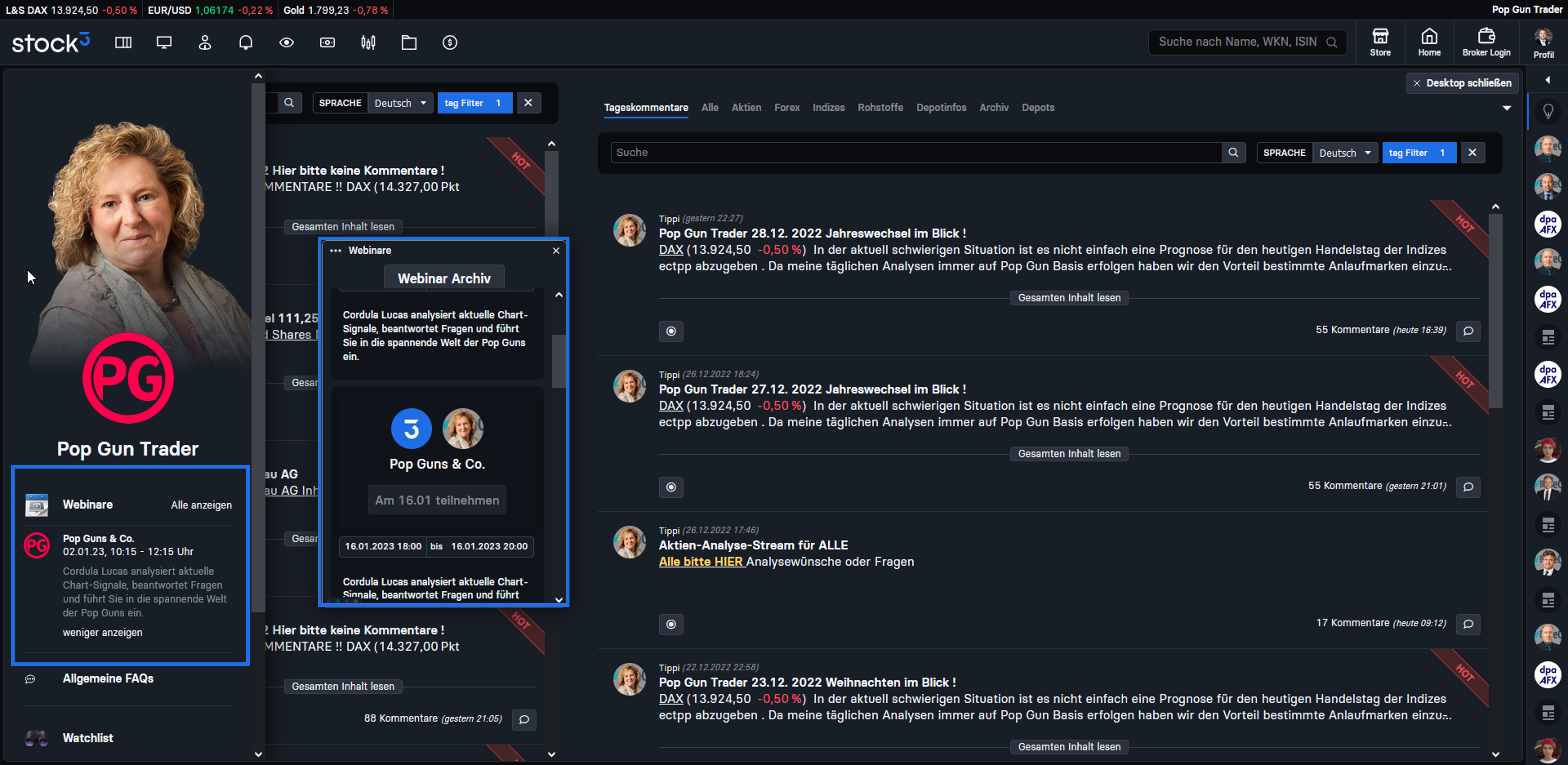Collapse the right sidebar with the arrow
Viewport: 1568px width, 765px height.
[1547, 80]
